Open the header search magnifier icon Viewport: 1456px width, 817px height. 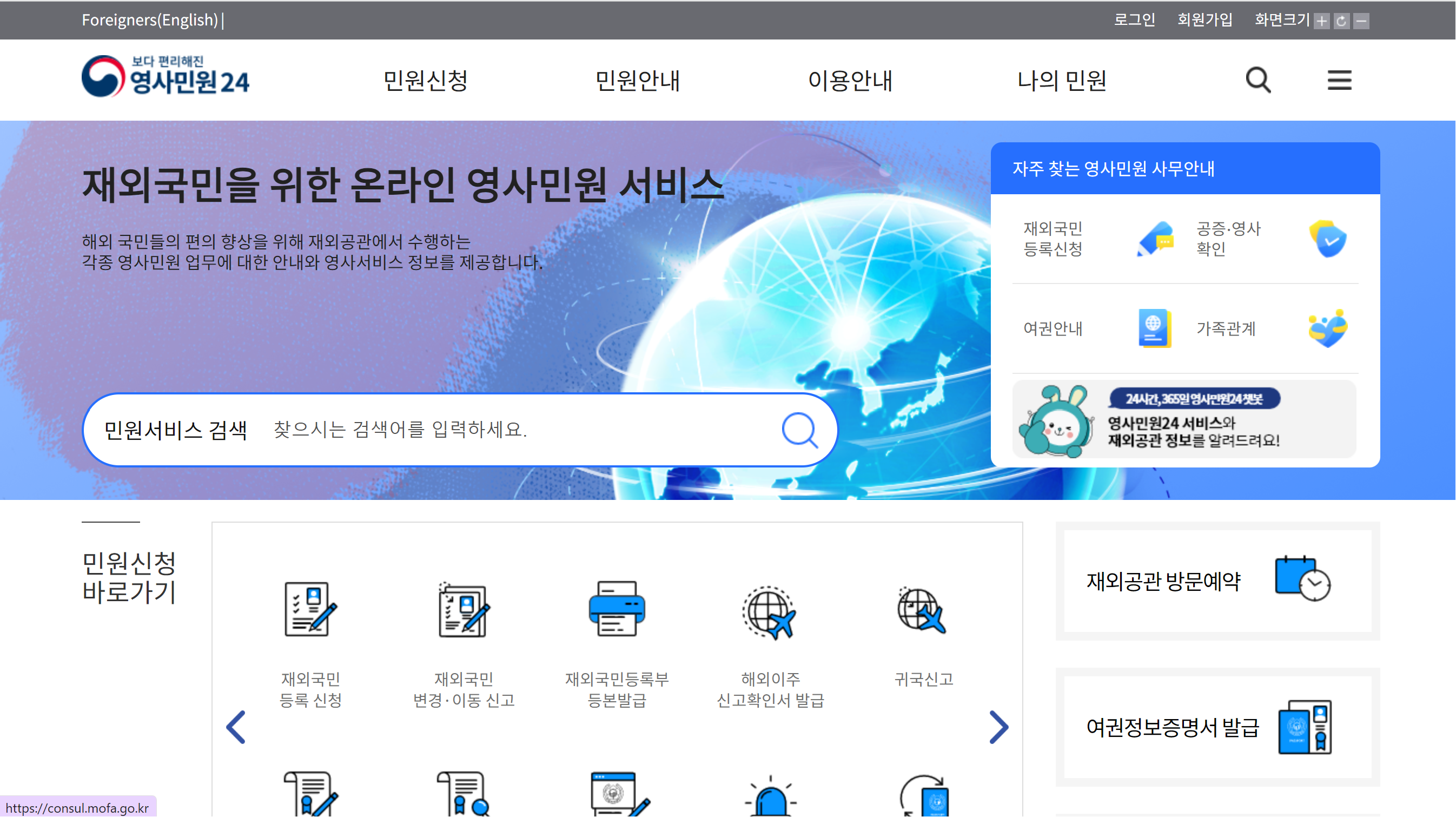pos(1258,80)
